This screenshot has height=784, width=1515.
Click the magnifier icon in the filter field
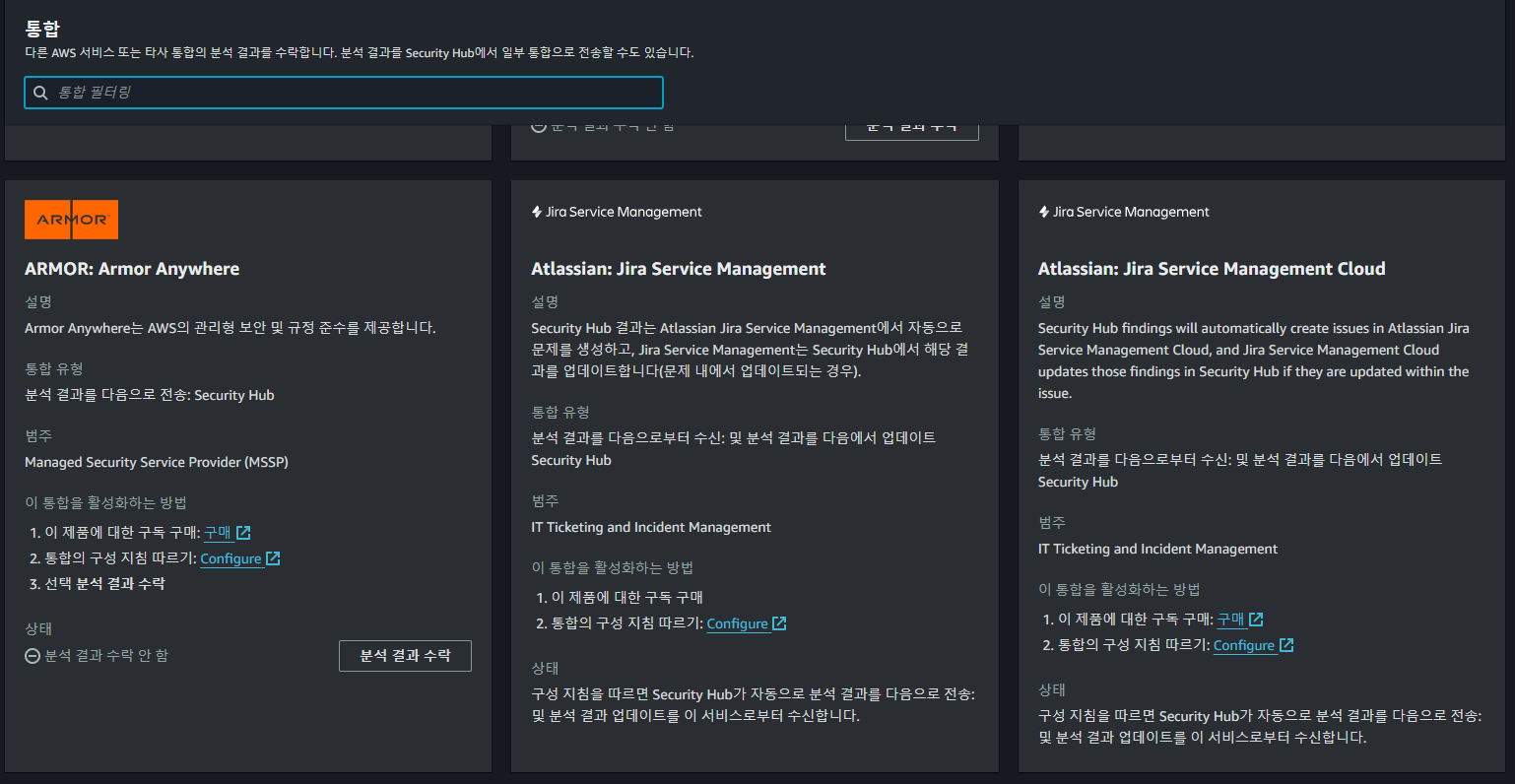pos(40,92)
